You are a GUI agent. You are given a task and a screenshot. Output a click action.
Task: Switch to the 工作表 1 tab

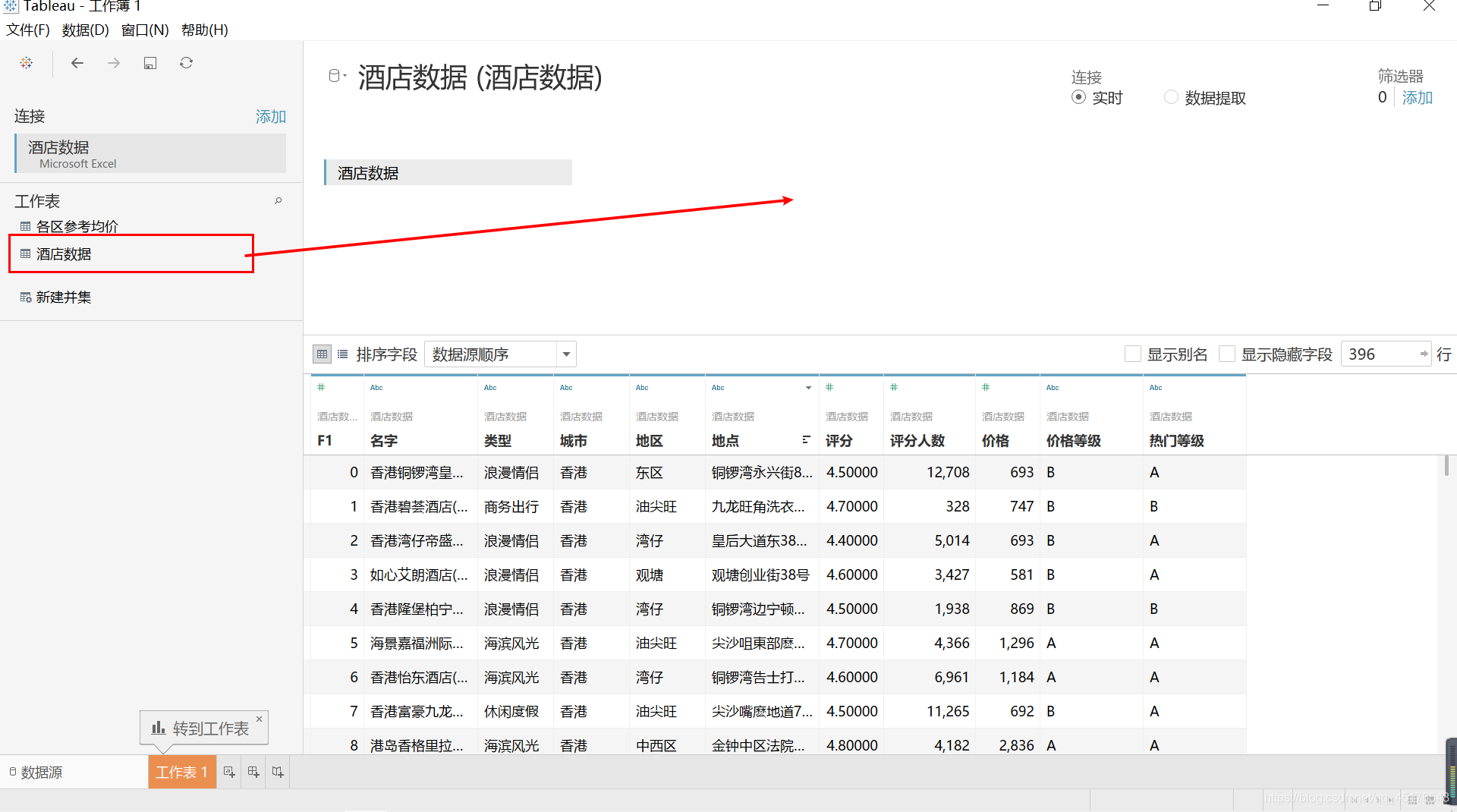pos(182,772)
